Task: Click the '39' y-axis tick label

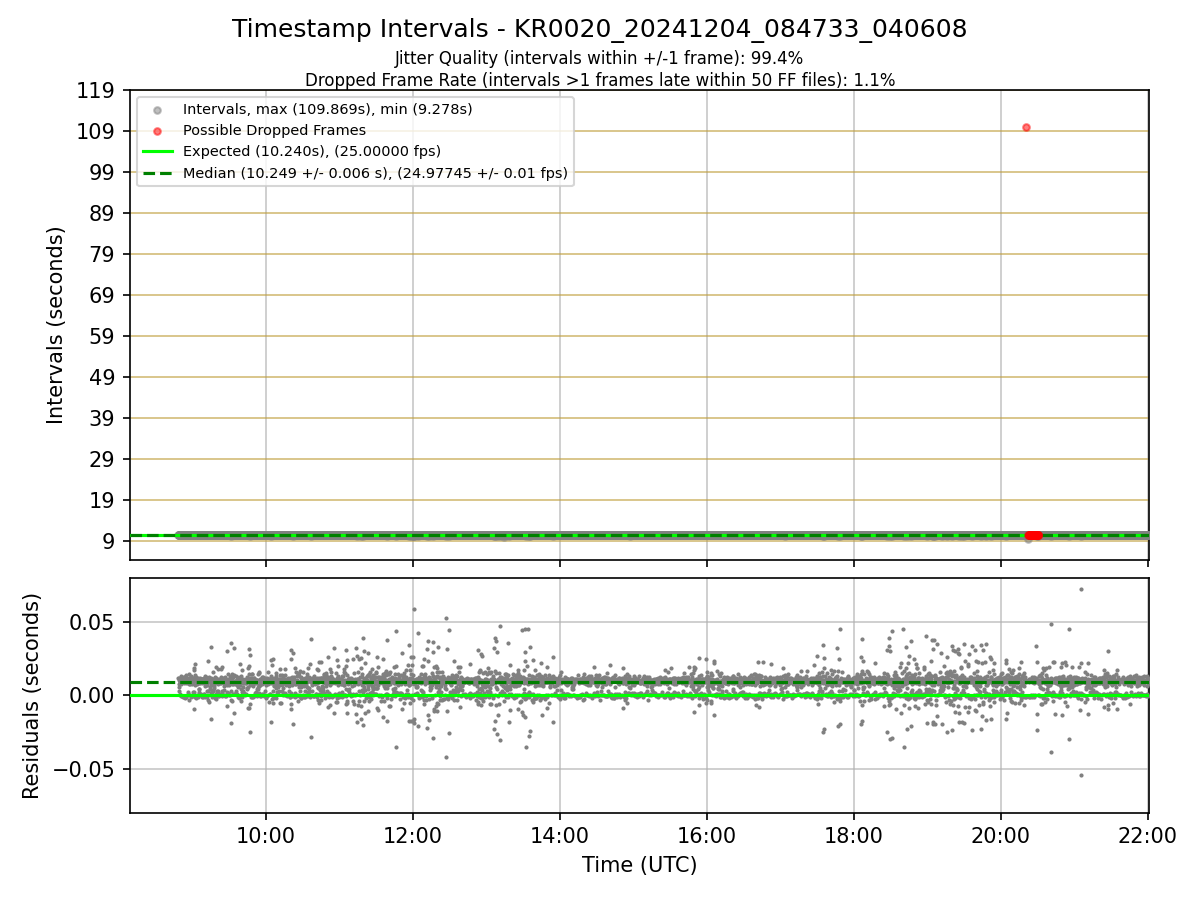Action: coord(104,419)
